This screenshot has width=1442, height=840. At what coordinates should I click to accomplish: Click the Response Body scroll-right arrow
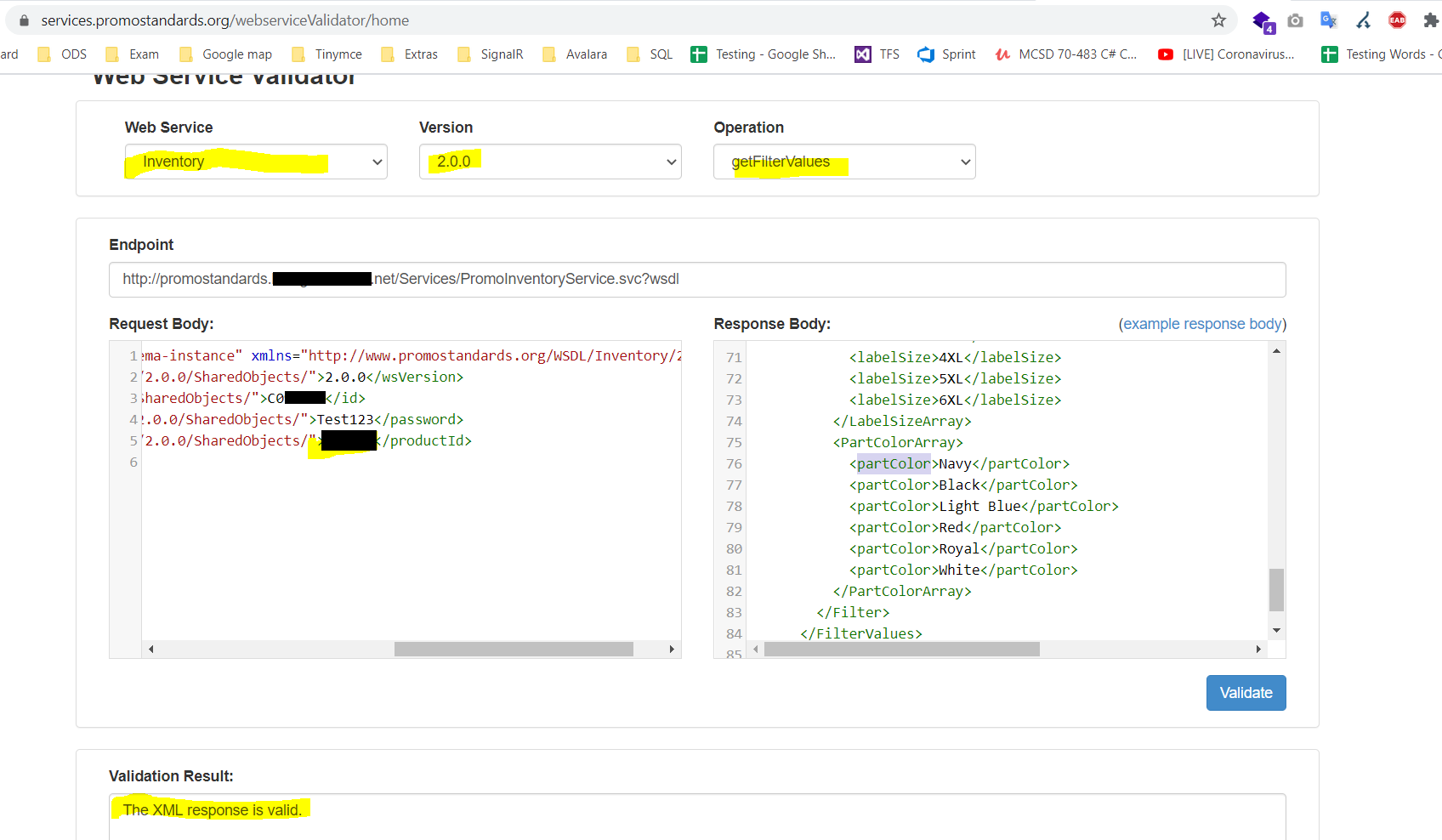(x=1258, y=650)
